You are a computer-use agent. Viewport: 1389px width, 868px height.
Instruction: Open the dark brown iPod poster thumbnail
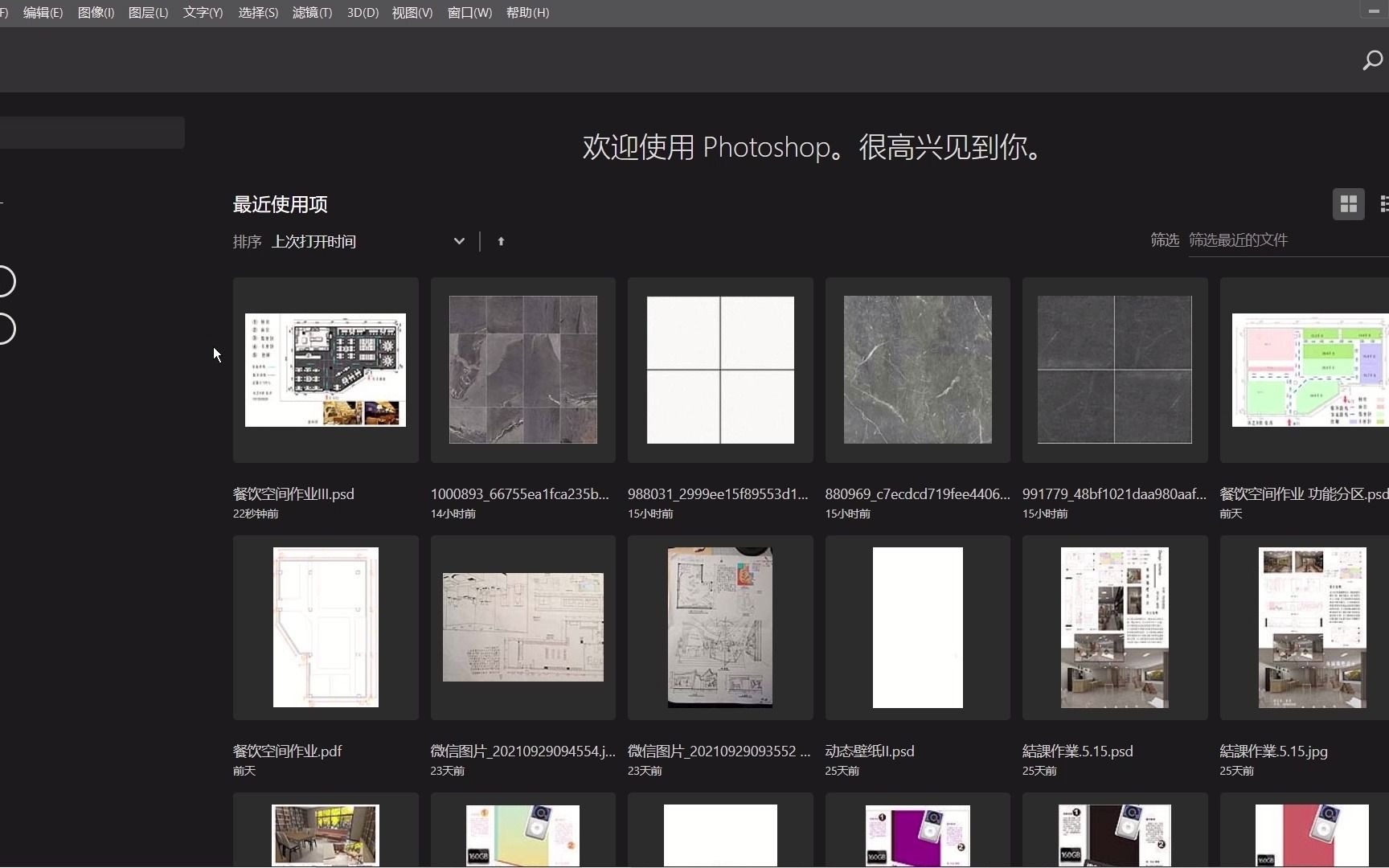(1115, 830)
